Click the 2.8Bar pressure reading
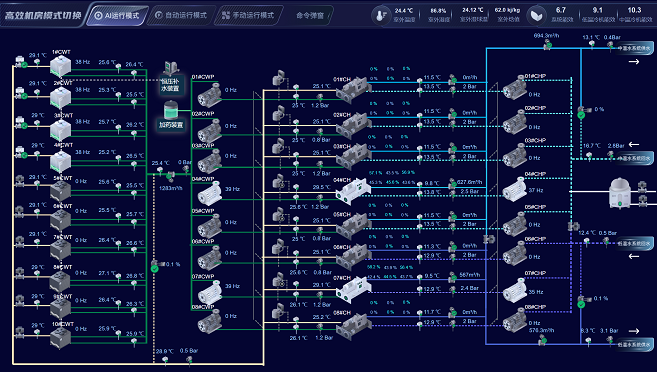Screen dimensions: 657x372 point(616,146)
